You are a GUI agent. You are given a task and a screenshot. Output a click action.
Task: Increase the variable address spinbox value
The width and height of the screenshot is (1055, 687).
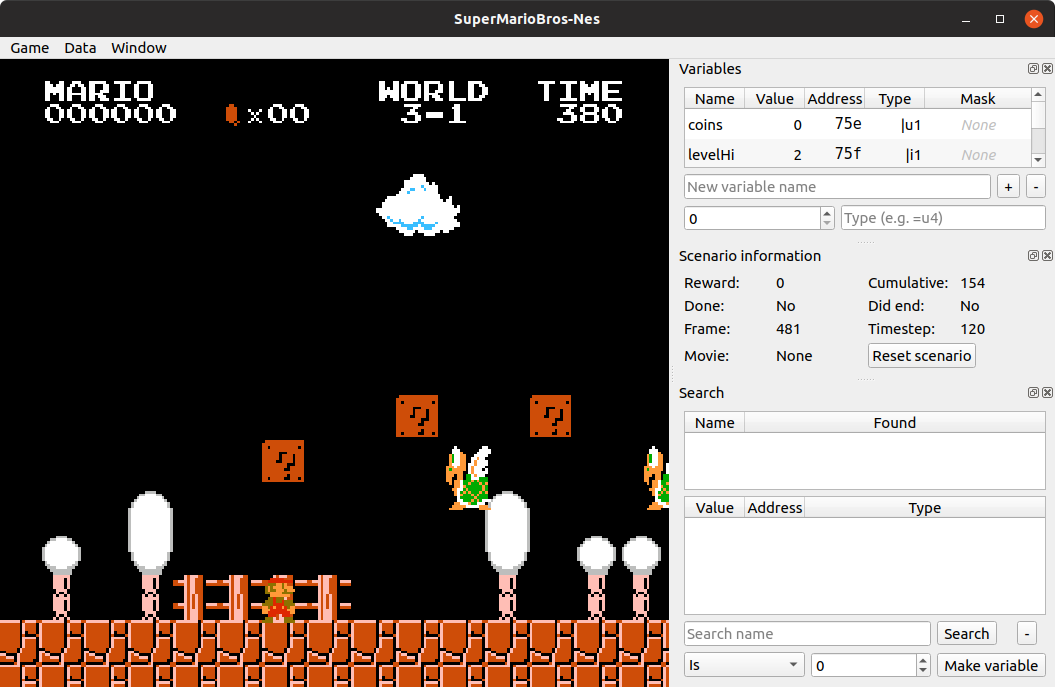click(x=827, y=213)
